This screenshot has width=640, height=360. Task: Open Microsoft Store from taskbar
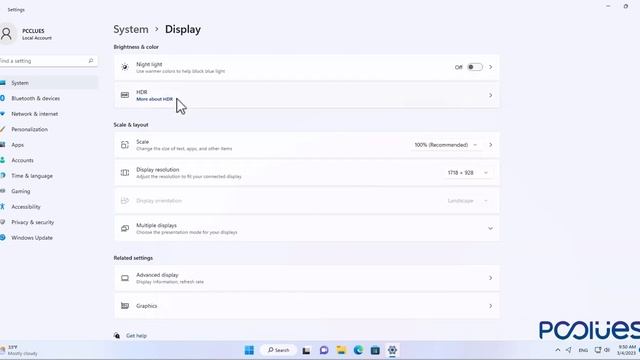click(375, 350)
